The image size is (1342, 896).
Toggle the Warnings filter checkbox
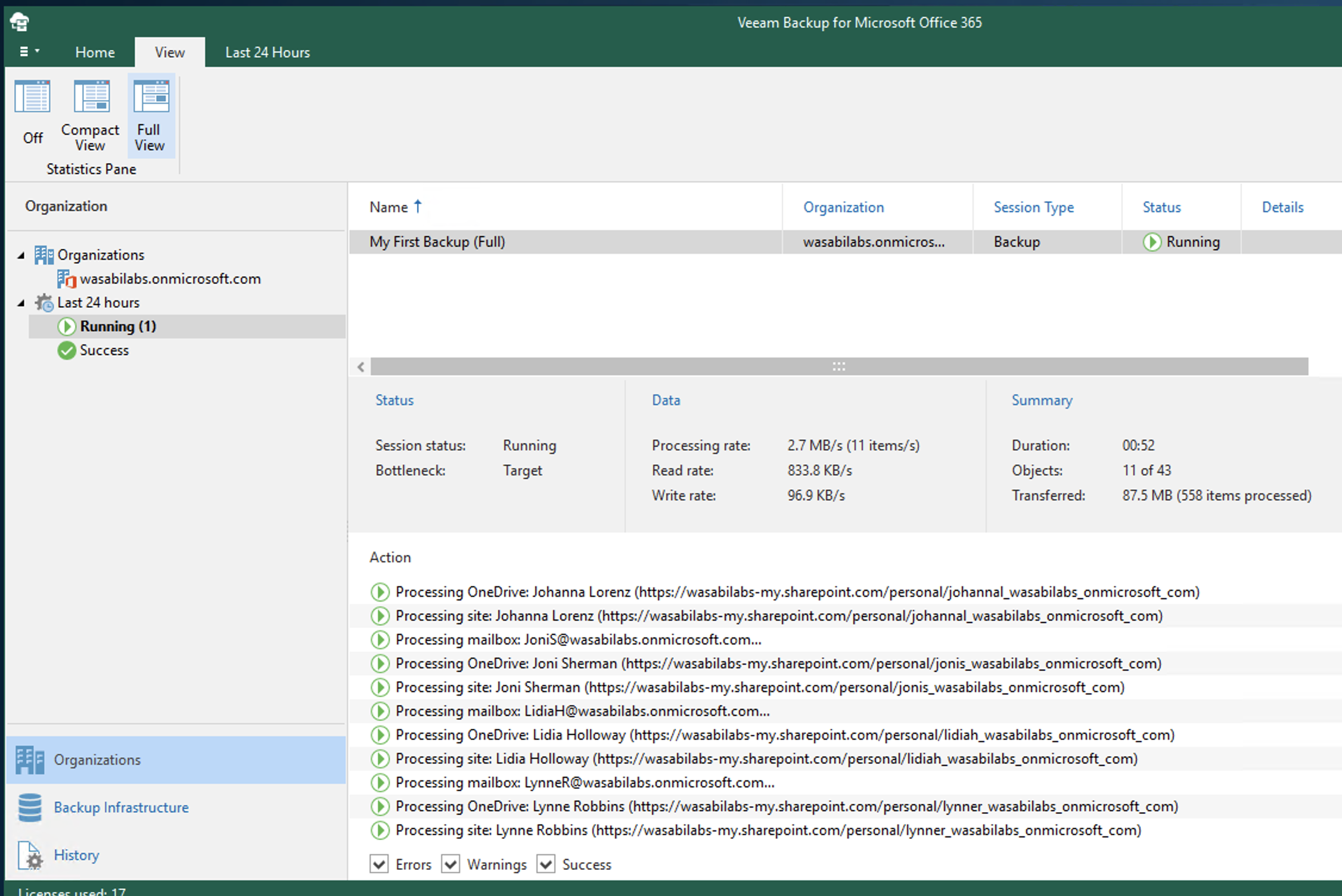coord(451,864)
